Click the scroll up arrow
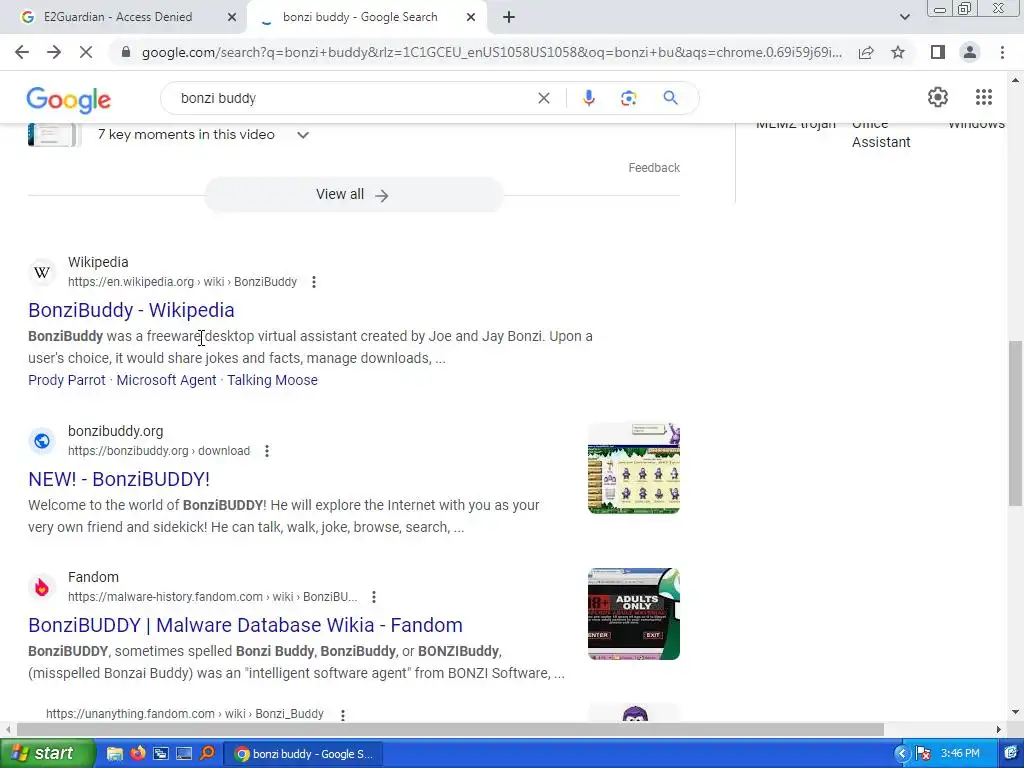1024x768 pixels. [x=1015, y=80]
